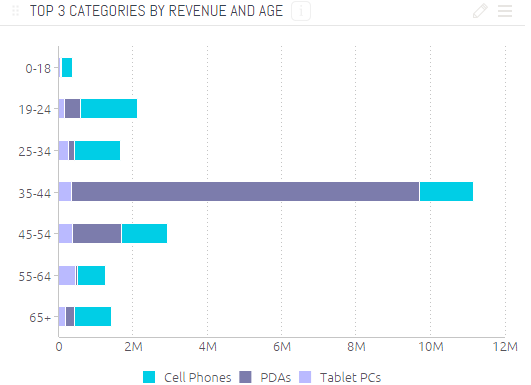Screen dimensions: 531x385
Task: Select Cell Phones segment for 25-34
Action: point(98,150)
